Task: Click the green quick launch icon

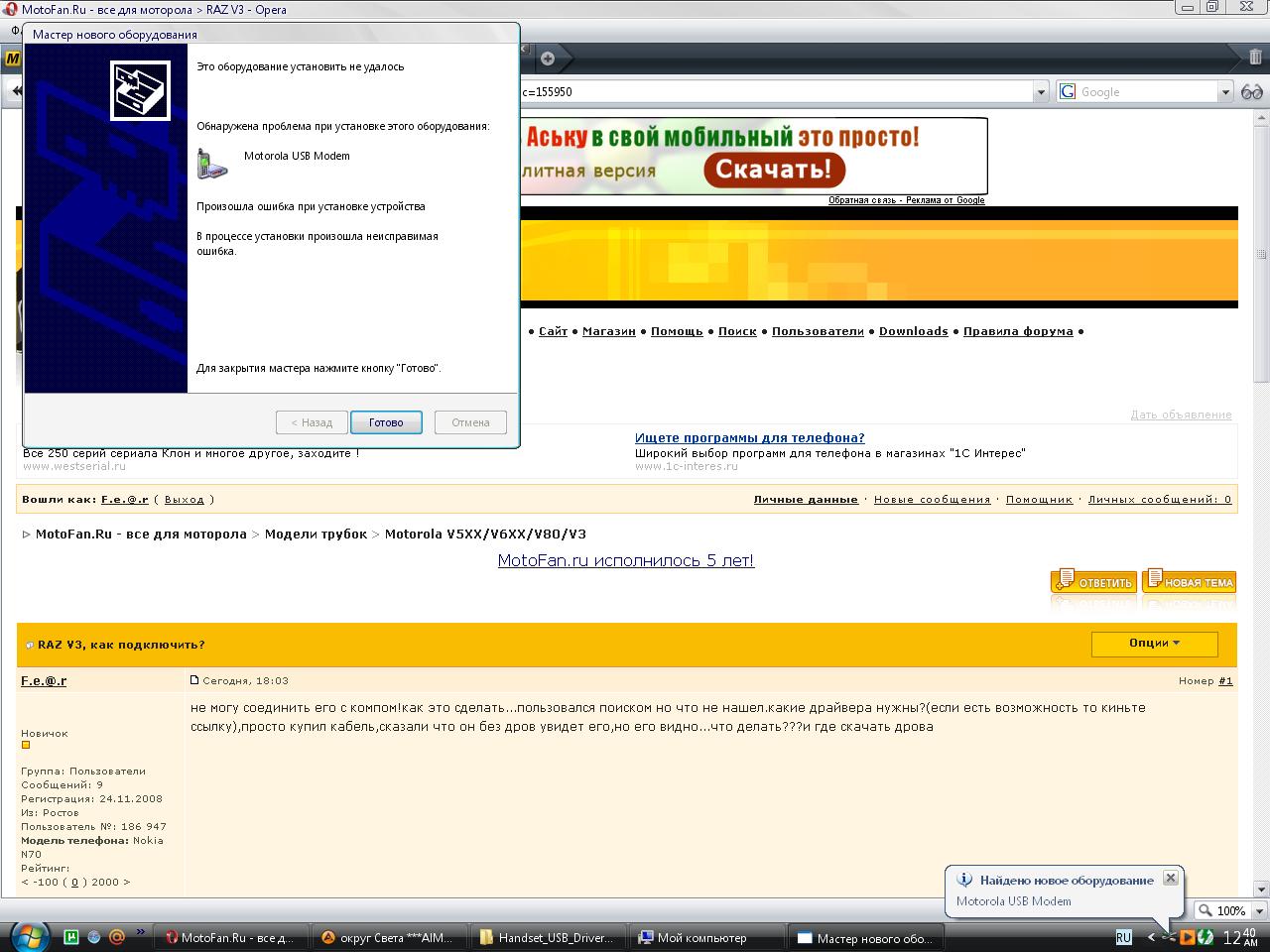Action: pyautogui.click(x=71, y=936)
